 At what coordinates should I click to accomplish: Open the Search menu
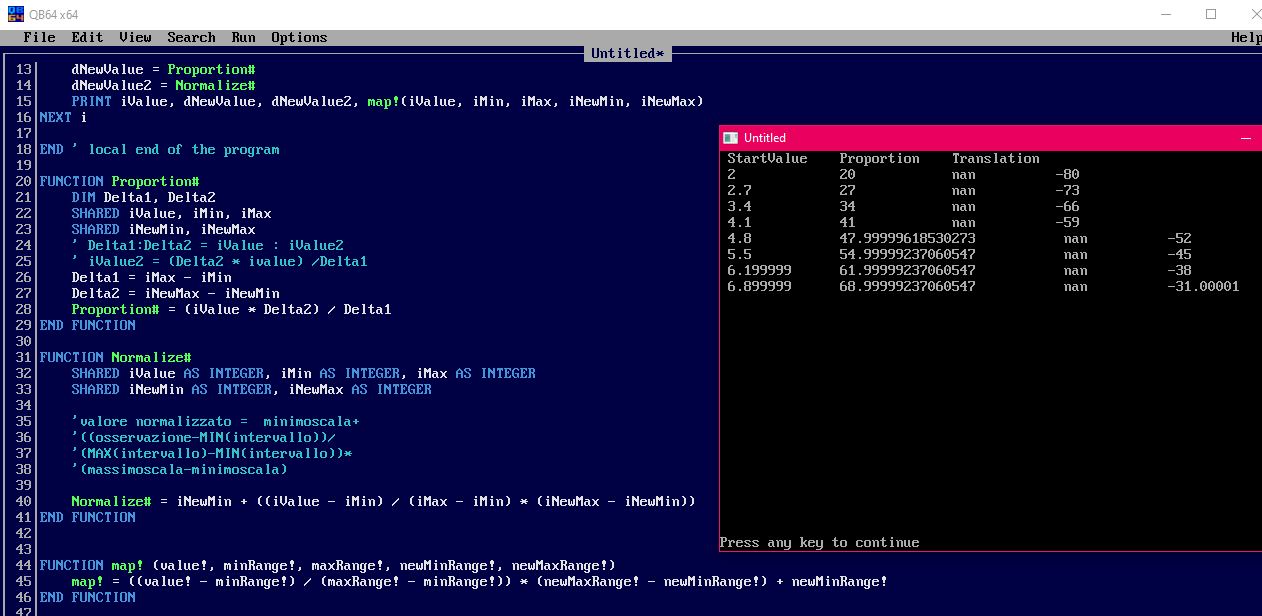[191, 37]
